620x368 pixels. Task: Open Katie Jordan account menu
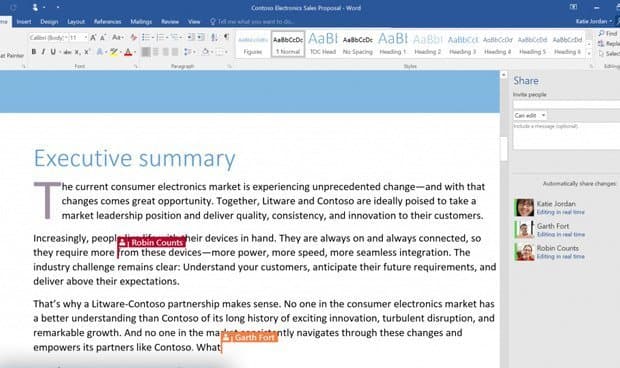coord(594,21)
